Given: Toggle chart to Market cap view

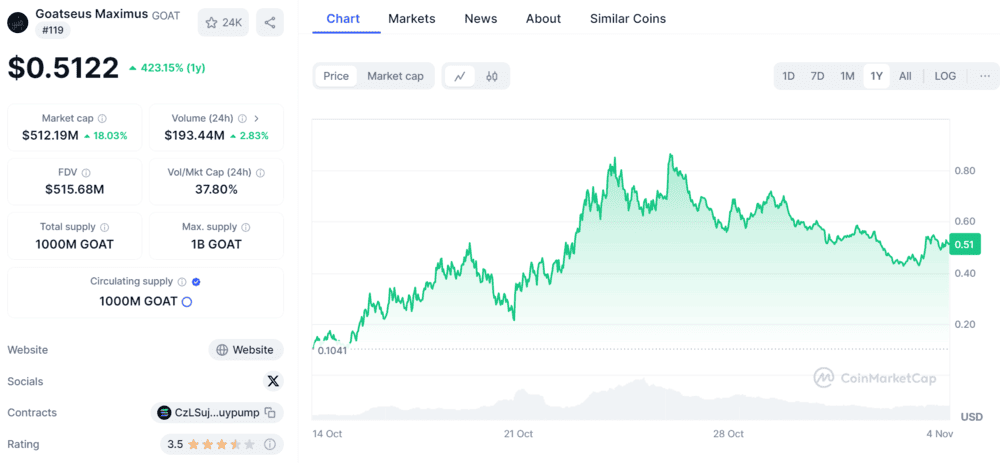Looking at the screenshot, I should tap(395, 76).
